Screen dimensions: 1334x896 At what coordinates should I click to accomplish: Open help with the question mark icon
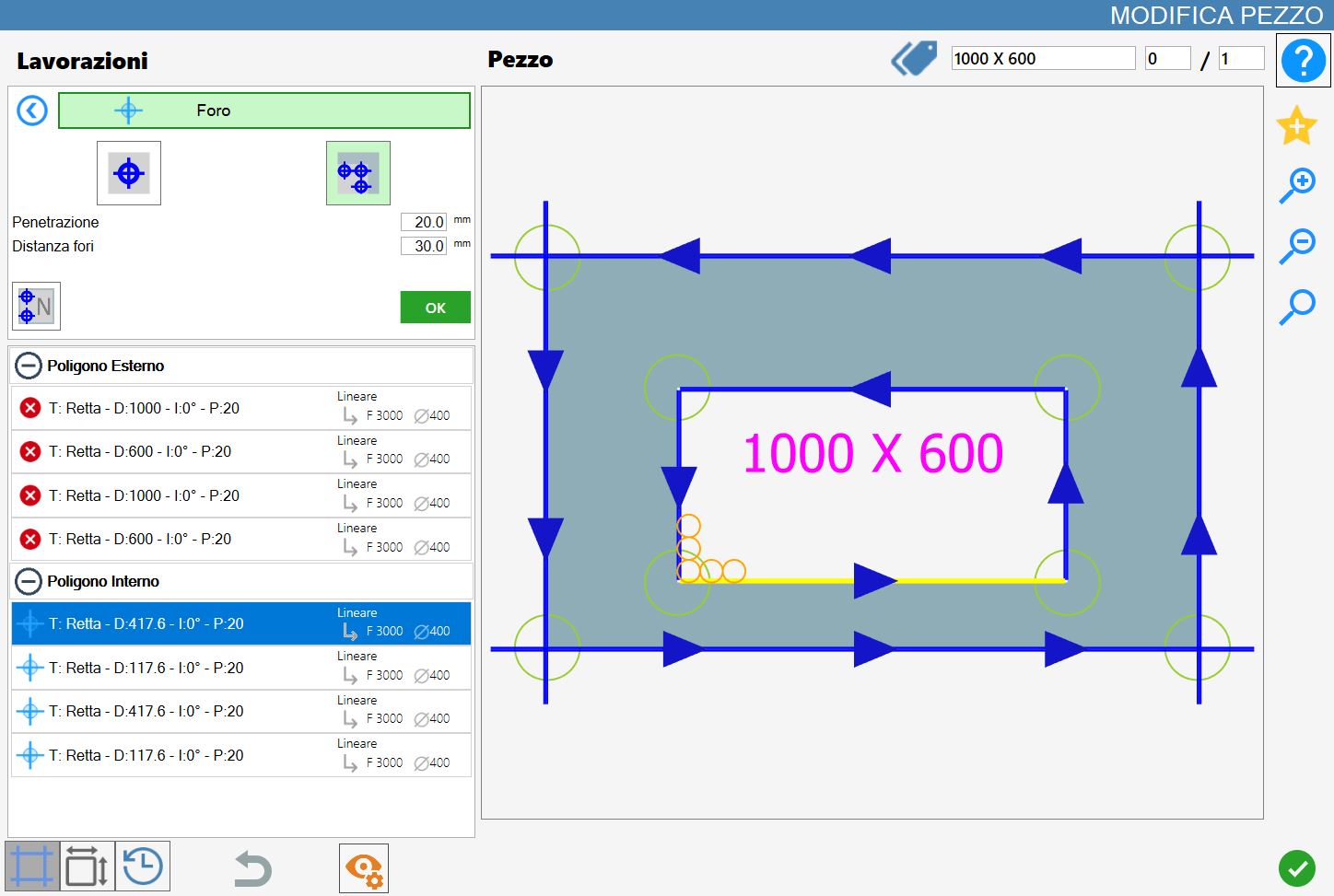(1303, 61)
